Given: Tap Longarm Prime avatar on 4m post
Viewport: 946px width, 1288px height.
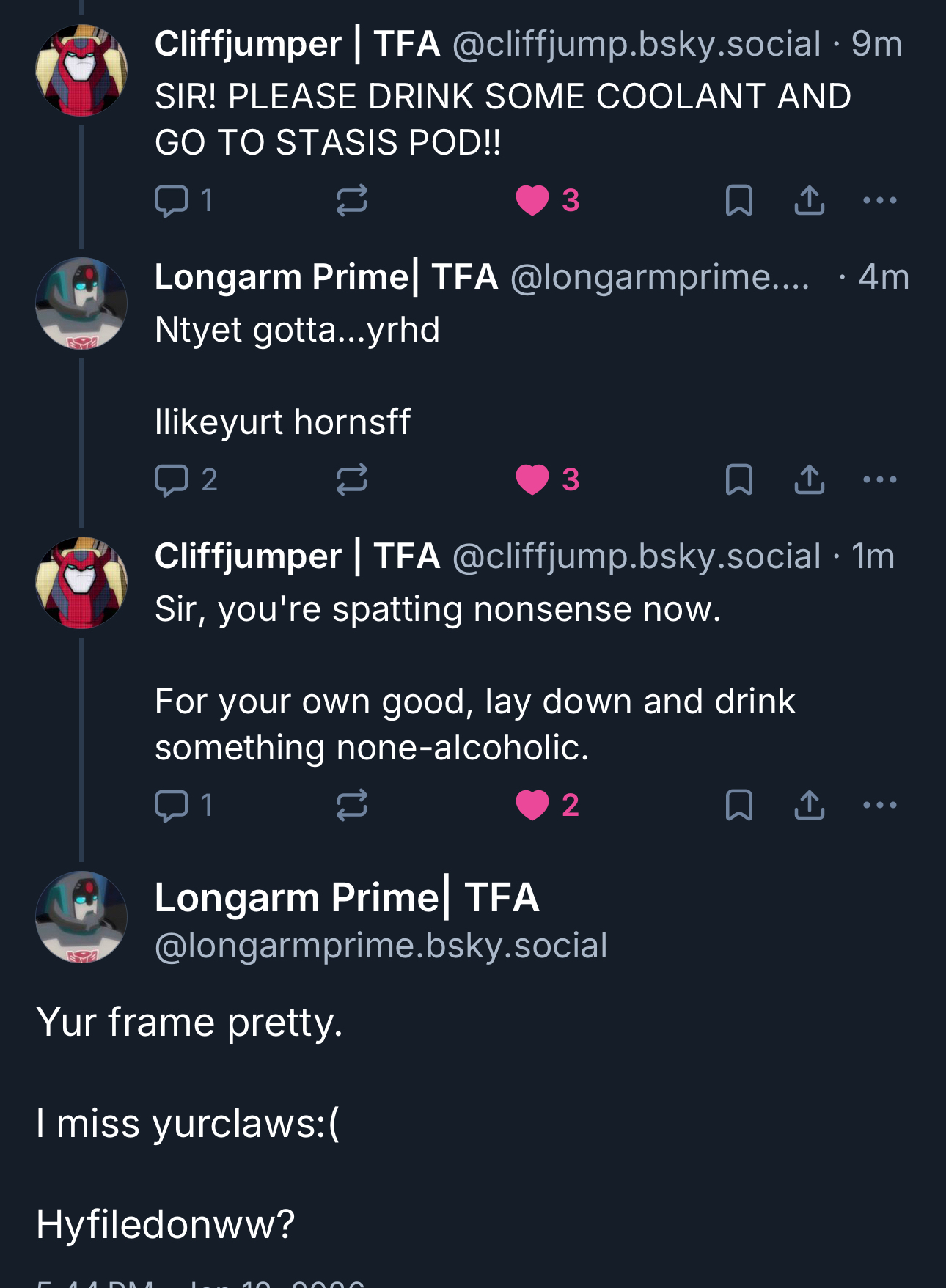Looking at the screenshot, I should click(81, 303).
